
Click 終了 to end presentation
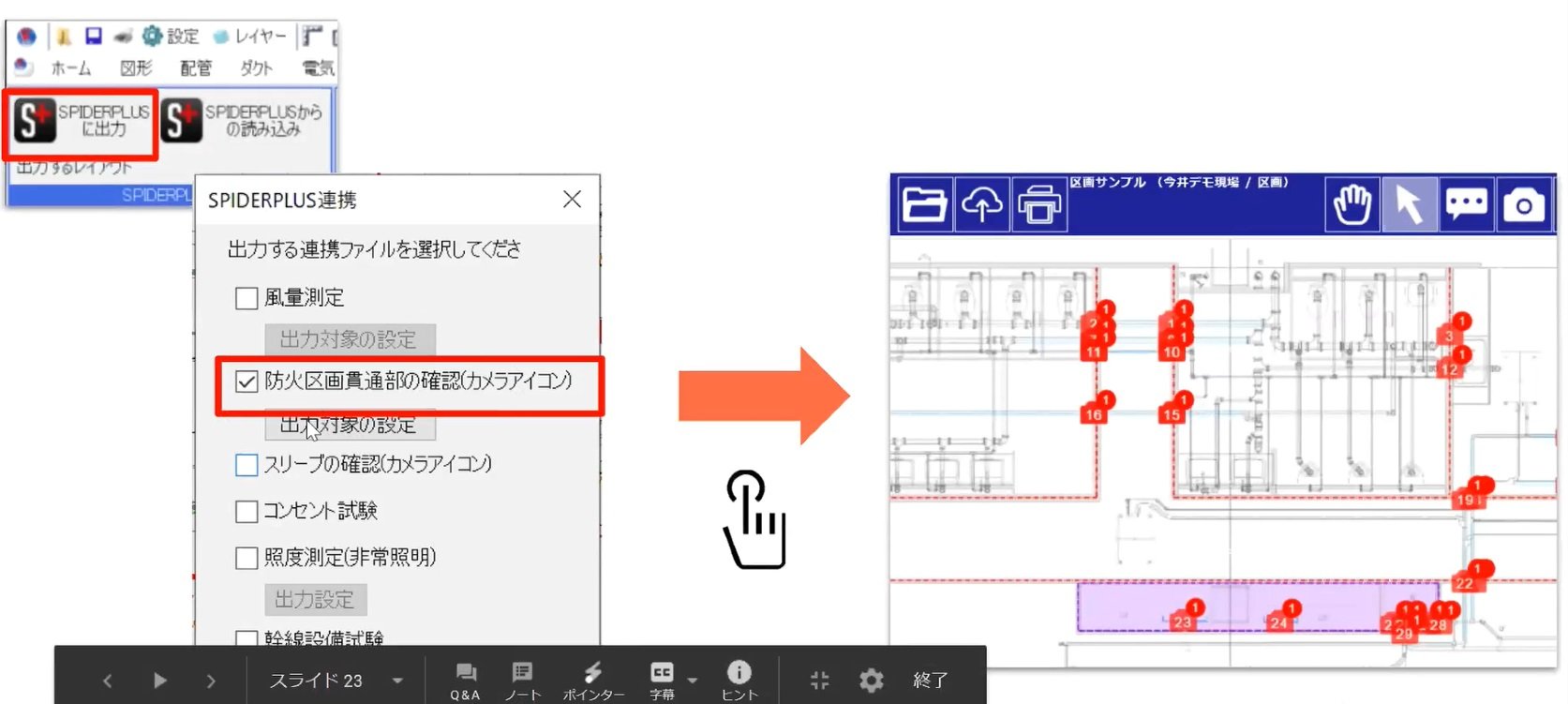click(x=930, y=681)
